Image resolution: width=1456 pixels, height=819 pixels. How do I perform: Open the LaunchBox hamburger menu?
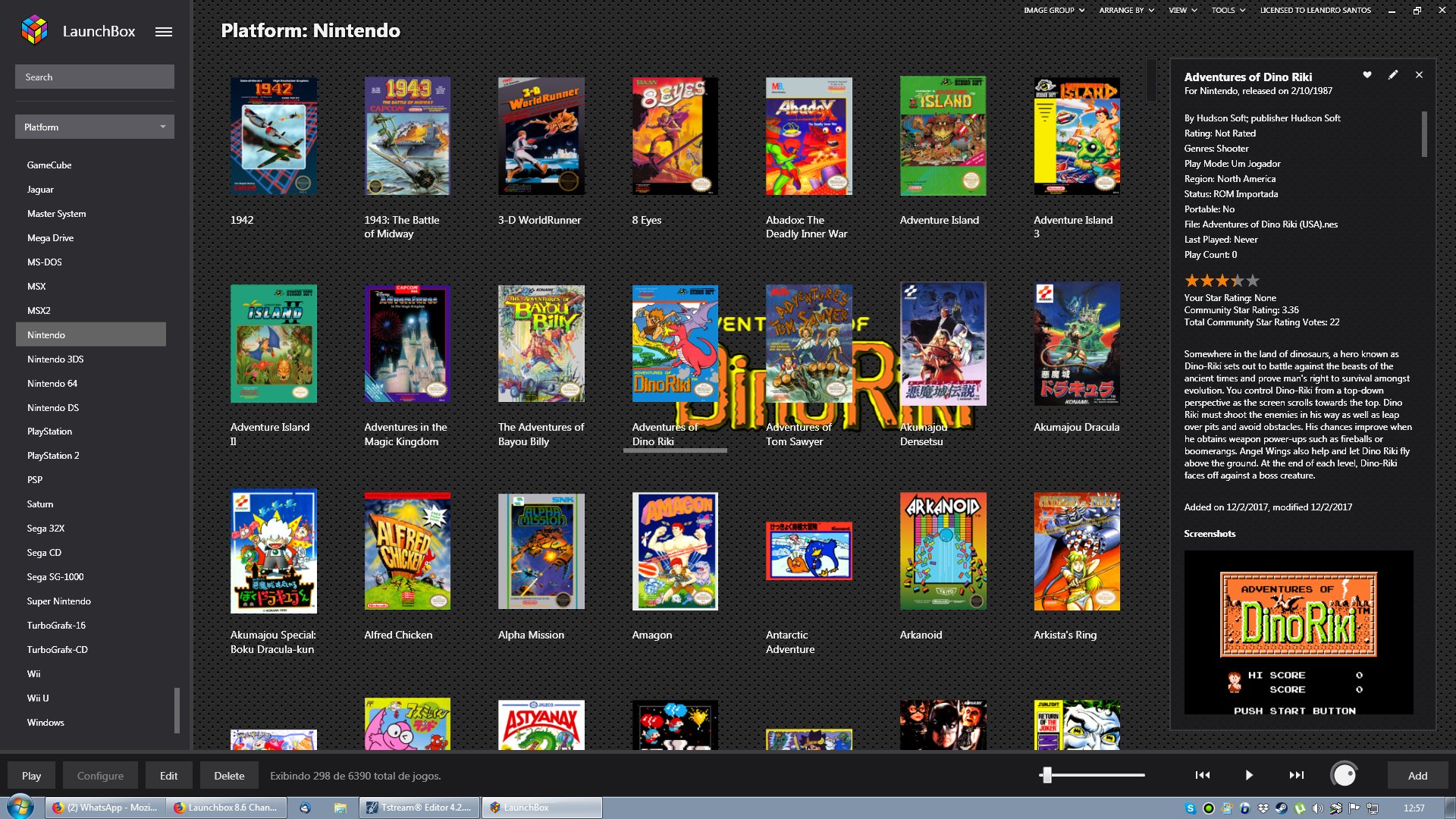point(164,32)
